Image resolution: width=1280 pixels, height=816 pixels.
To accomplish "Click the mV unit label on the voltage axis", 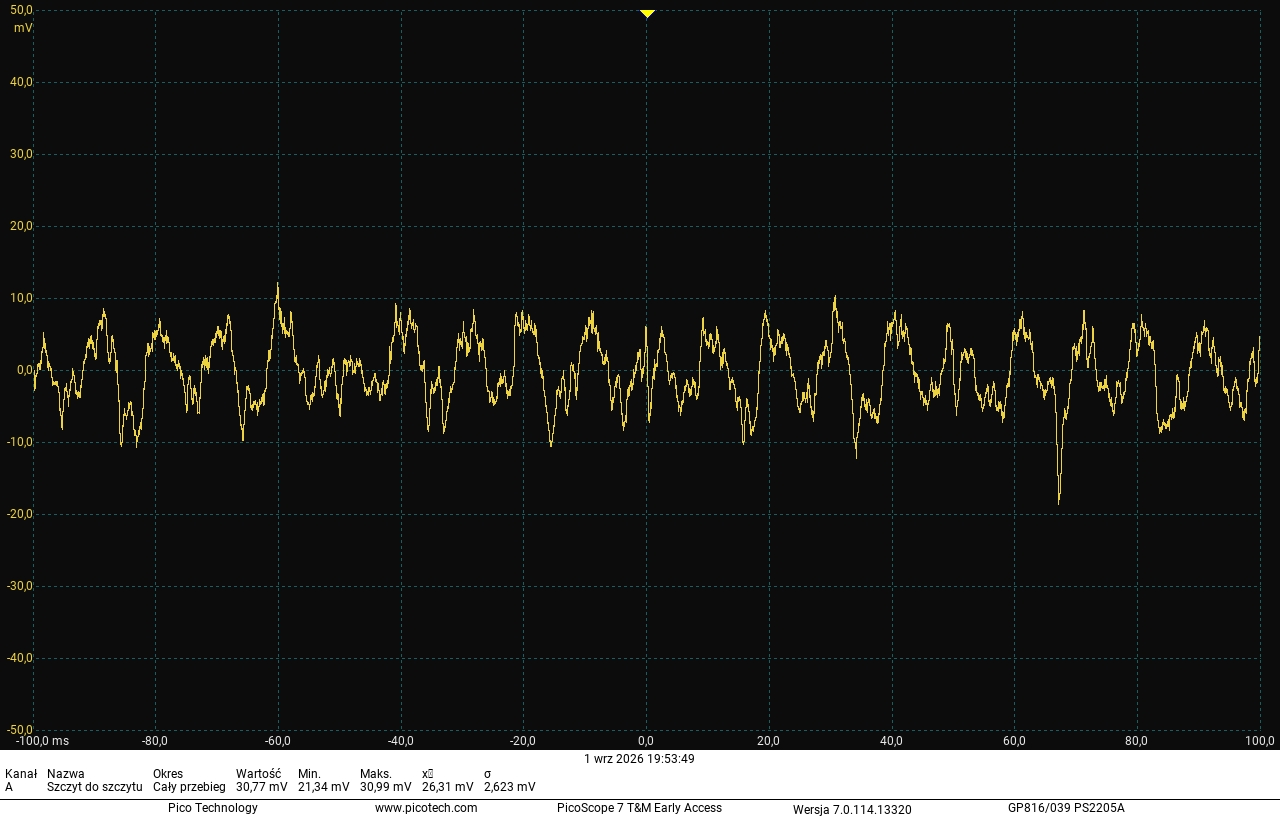I will pyautogui.click(x=22, y=28).
